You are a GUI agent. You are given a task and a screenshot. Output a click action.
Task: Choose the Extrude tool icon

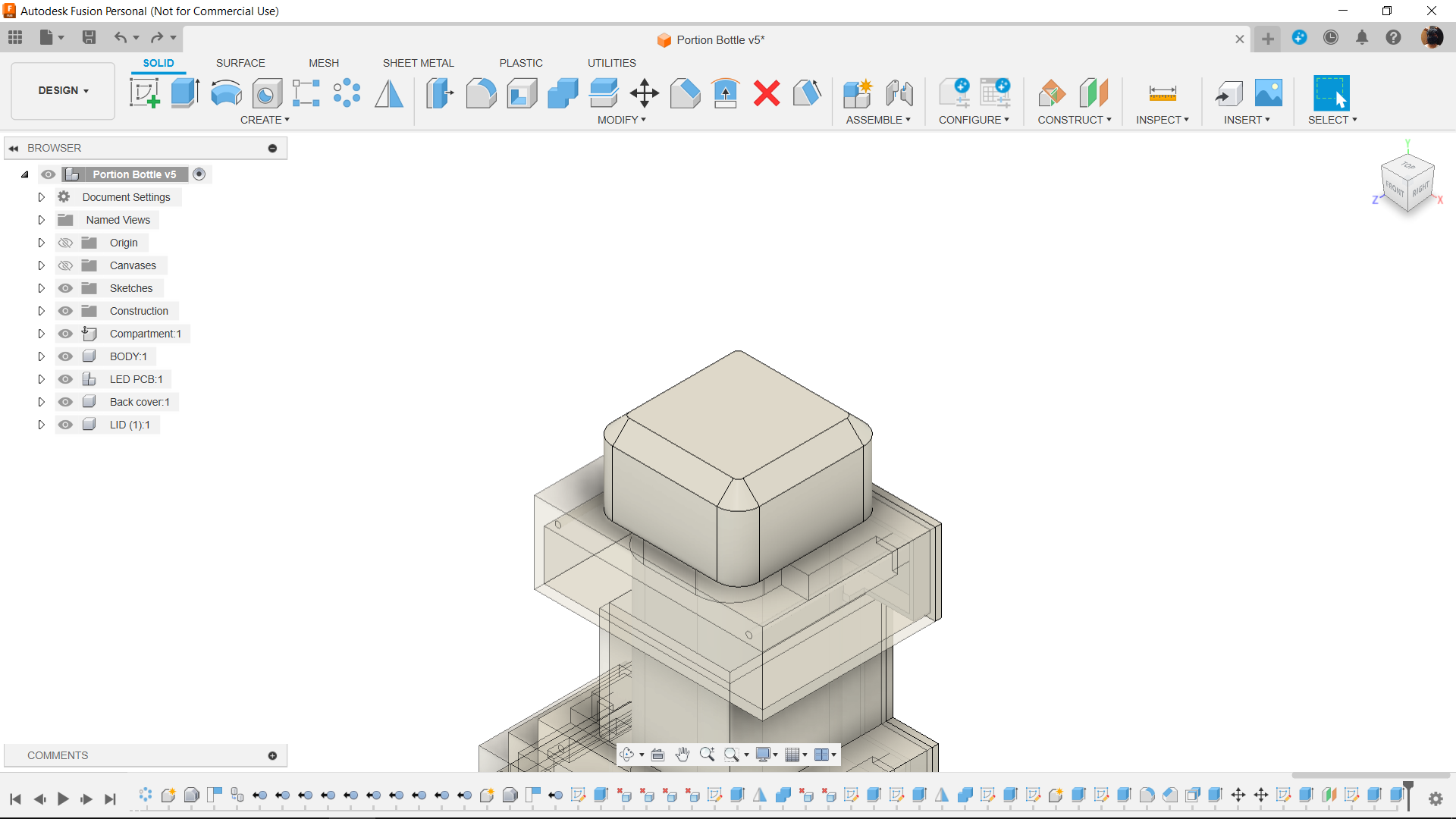185,93
